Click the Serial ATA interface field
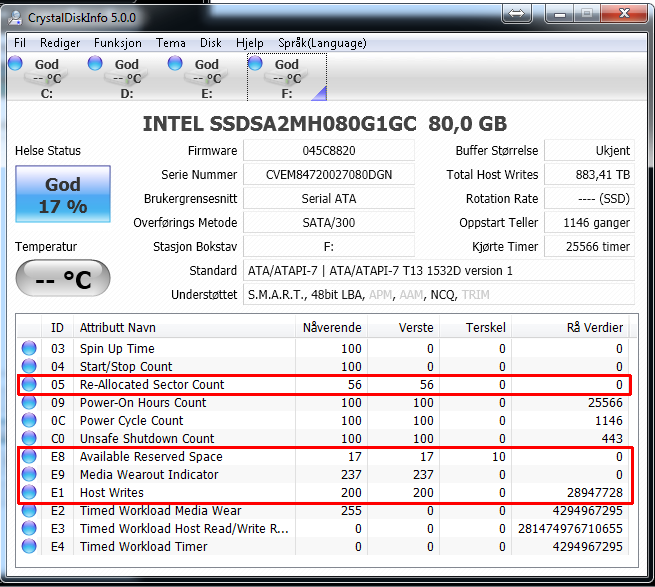 tap(329, 198)
